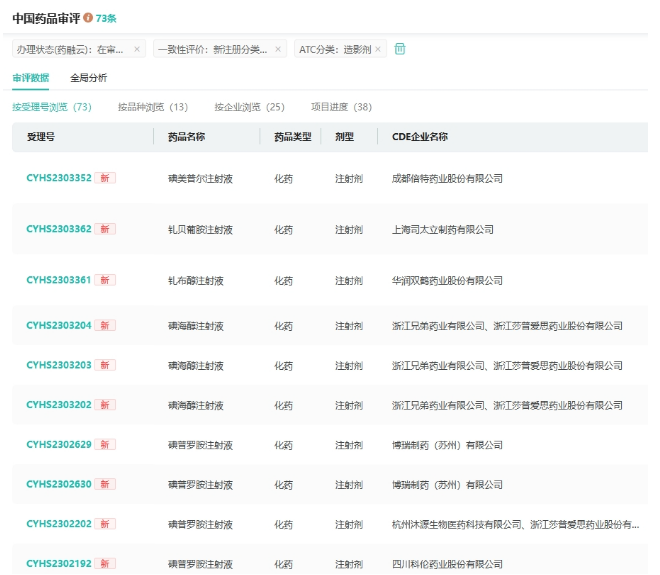Click the 新 badge beside CYHS2302202
The height and width of the screenshot is (575, 660).
[105, 524]
